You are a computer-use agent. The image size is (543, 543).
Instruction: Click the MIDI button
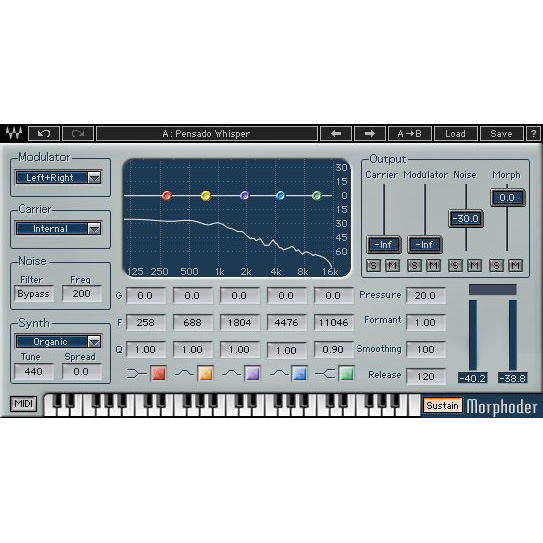tap(23, 404)
